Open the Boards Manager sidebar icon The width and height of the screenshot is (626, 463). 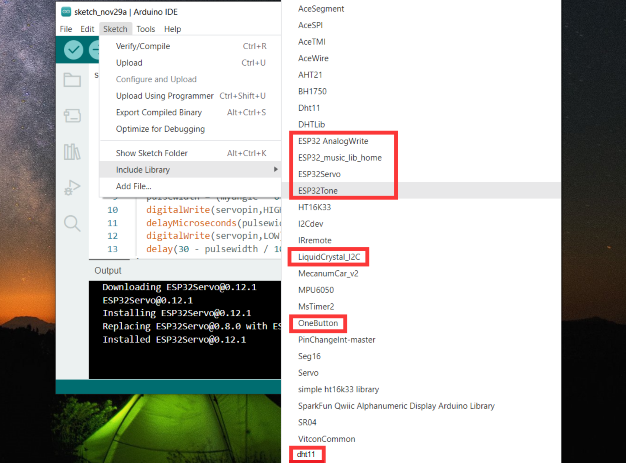click(x=72, y=116)
